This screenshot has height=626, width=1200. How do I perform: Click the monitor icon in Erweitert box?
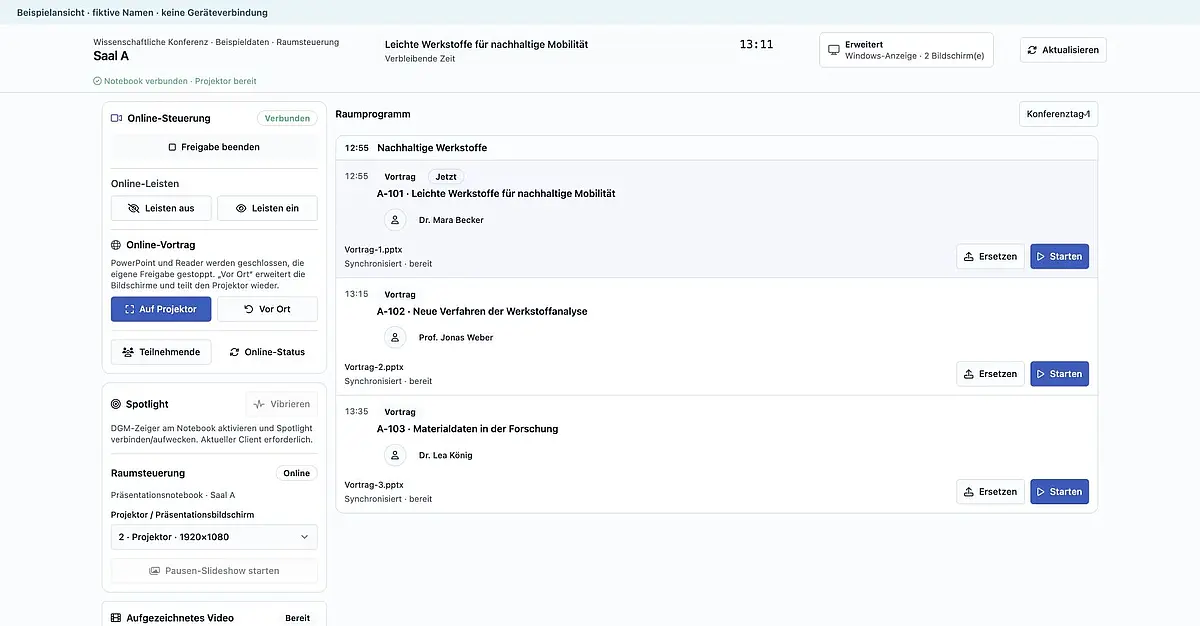(x=834, y=50)
